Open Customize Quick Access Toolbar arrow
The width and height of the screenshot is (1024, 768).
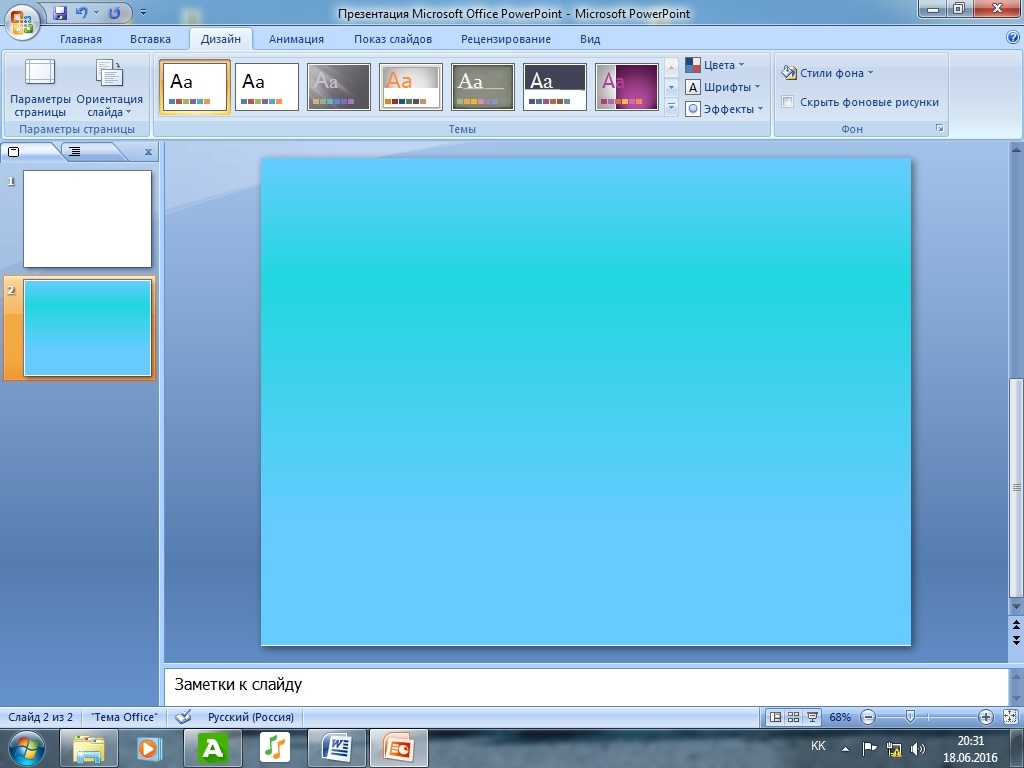pyautogui.click(x=144, y=12)
